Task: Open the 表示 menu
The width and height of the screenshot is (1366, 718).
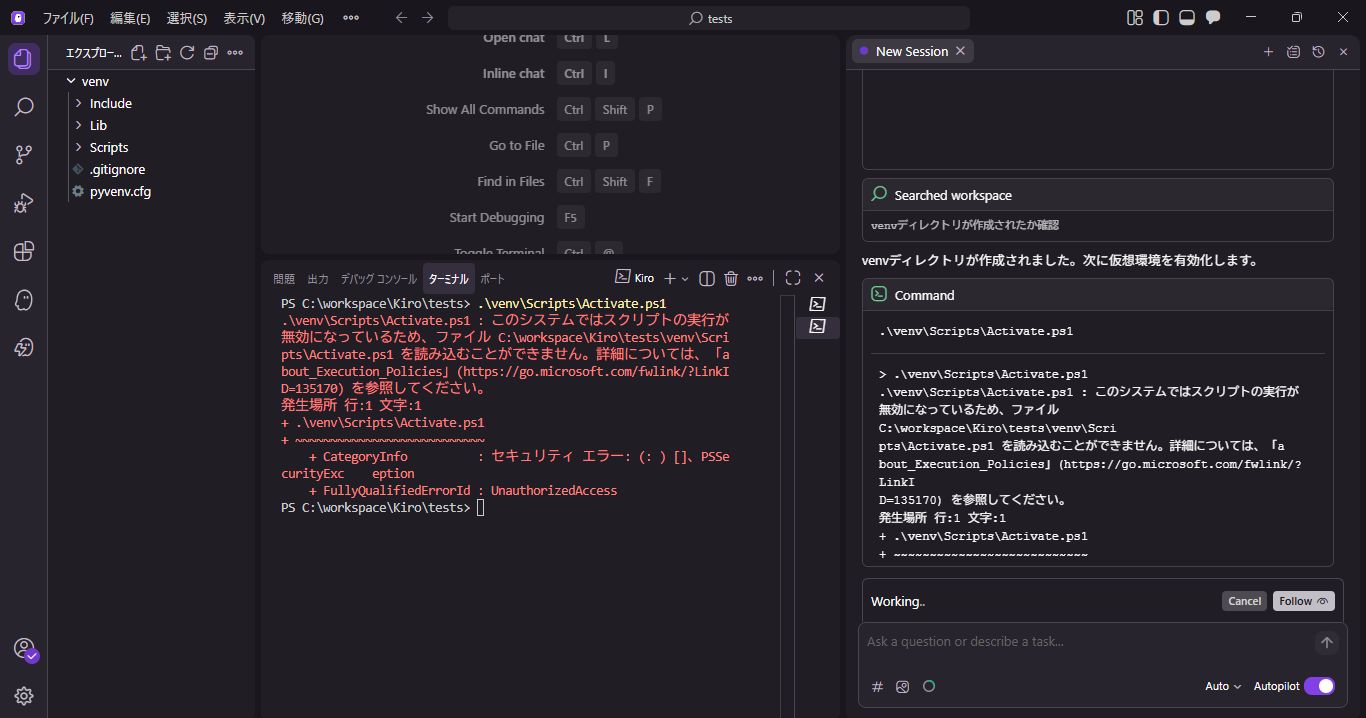Action: (x=243, y=17)
